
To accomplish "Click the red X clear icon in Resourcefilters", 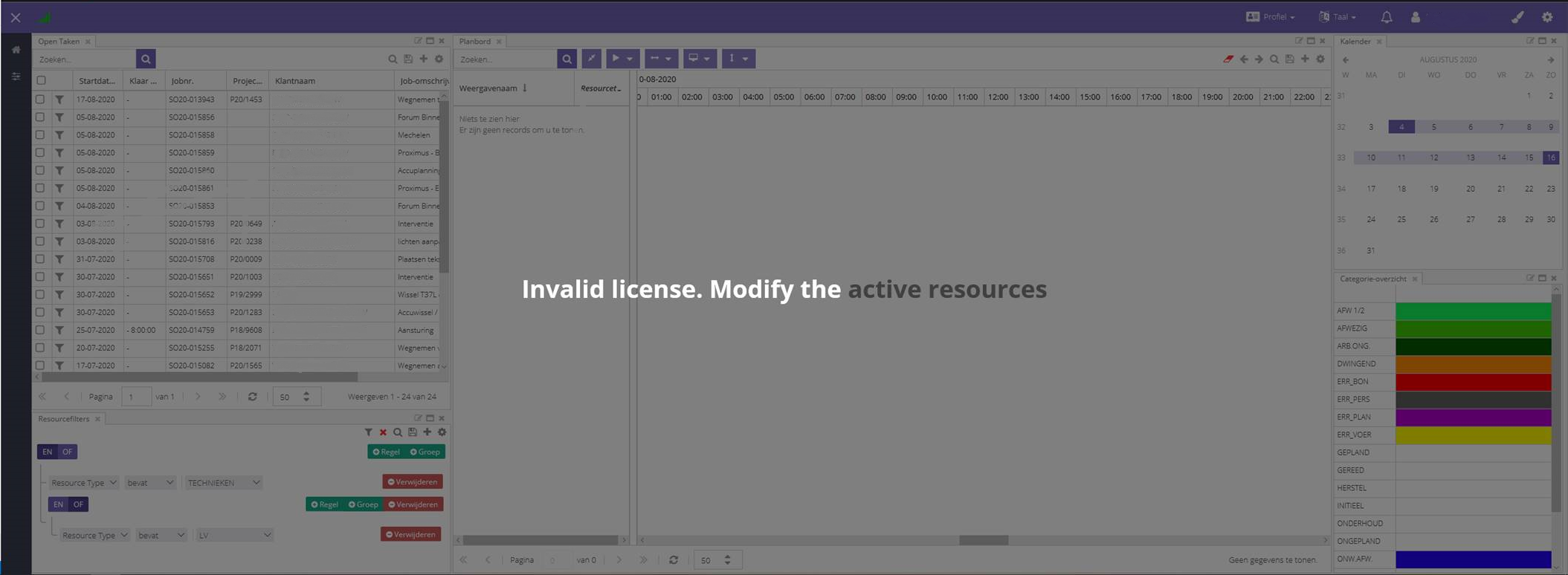I will pos(383,432).
